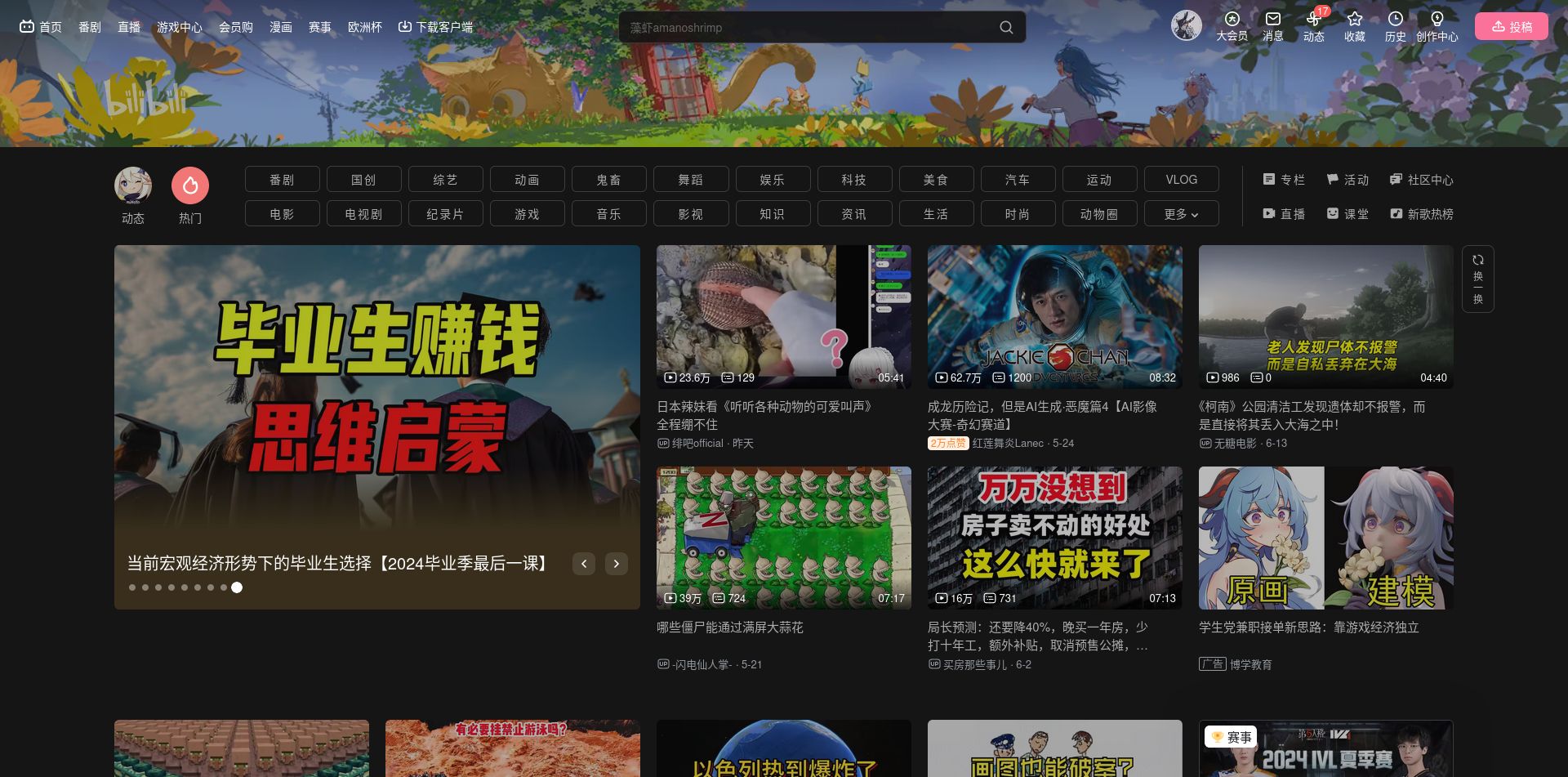Open the 2024 IVL 夏季赛 thumbnail
This screenshot has width=1568, height=777.
pyautogui.click(x=1326, y=748)
